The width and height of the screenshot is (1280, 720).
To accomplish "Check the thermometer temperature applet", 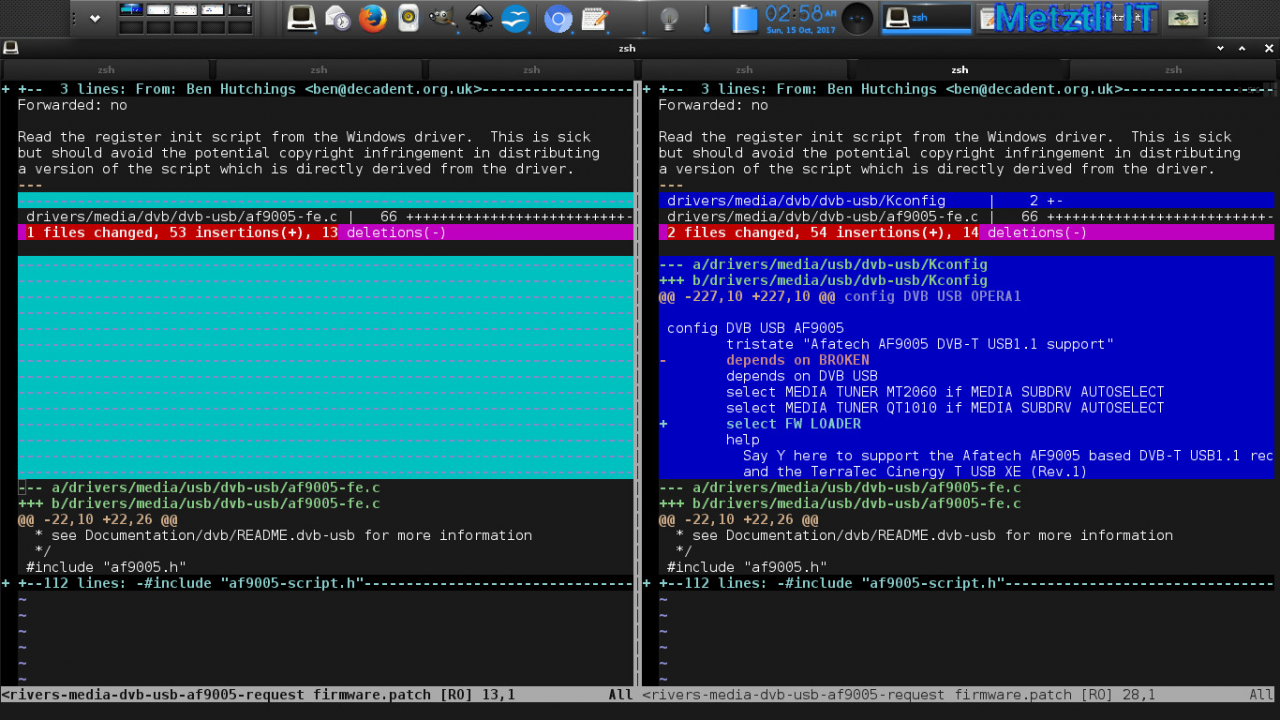I will (706, 18).
